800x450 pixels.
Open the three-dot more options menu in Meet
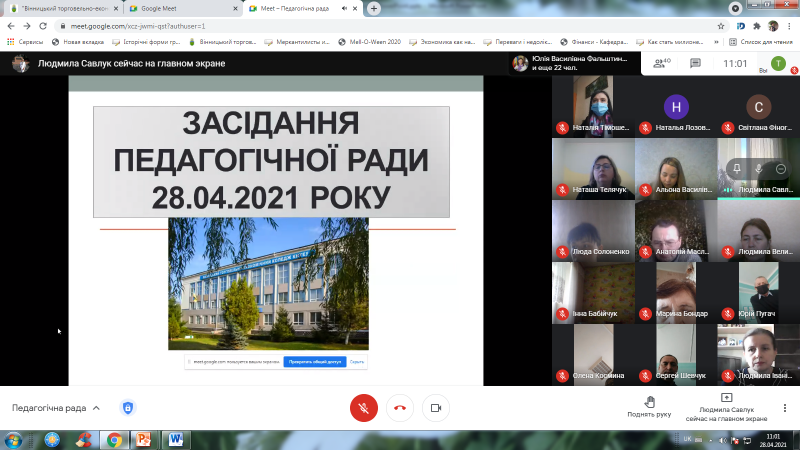coord(785,408)
